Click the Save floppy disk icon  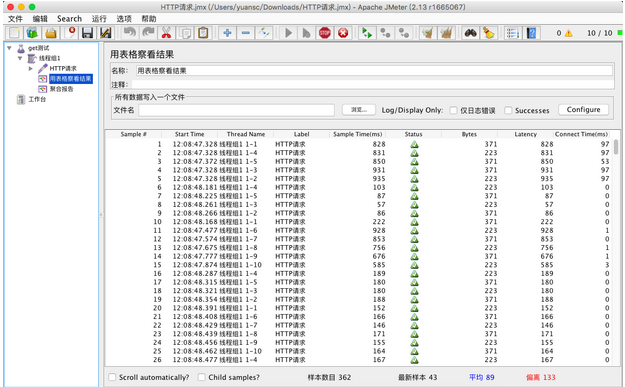87,33
